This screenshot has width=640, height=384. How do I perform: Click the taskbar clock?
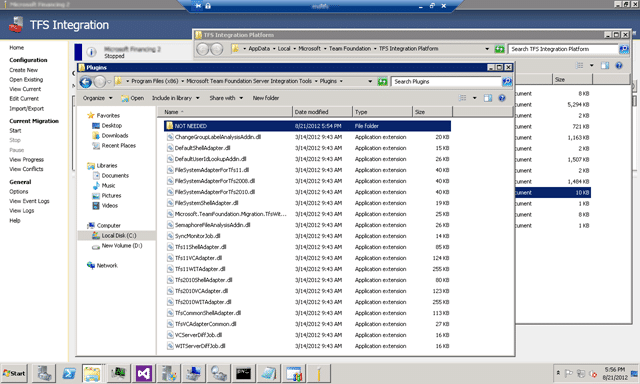pyautogui.click(x=615, y=373)
